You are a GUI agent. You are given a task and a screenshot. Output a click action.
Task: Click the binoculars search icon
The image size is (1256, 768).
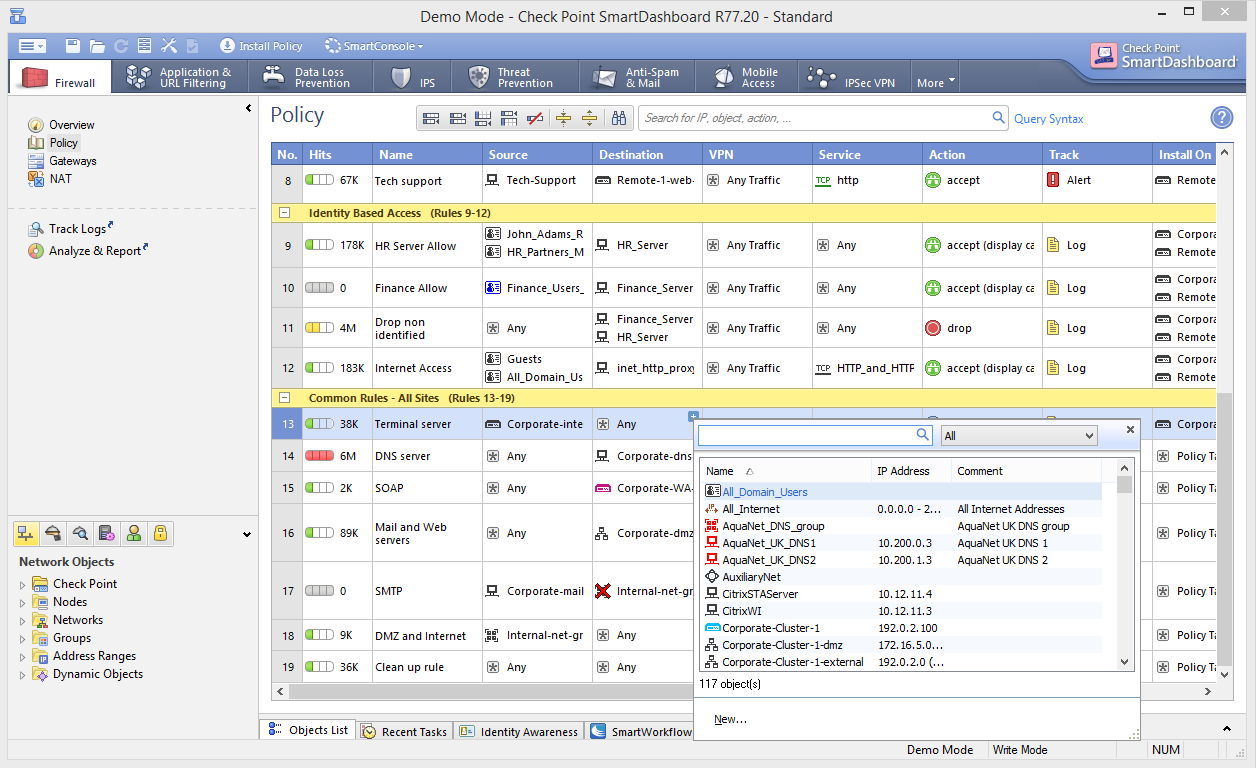point(619,118)
